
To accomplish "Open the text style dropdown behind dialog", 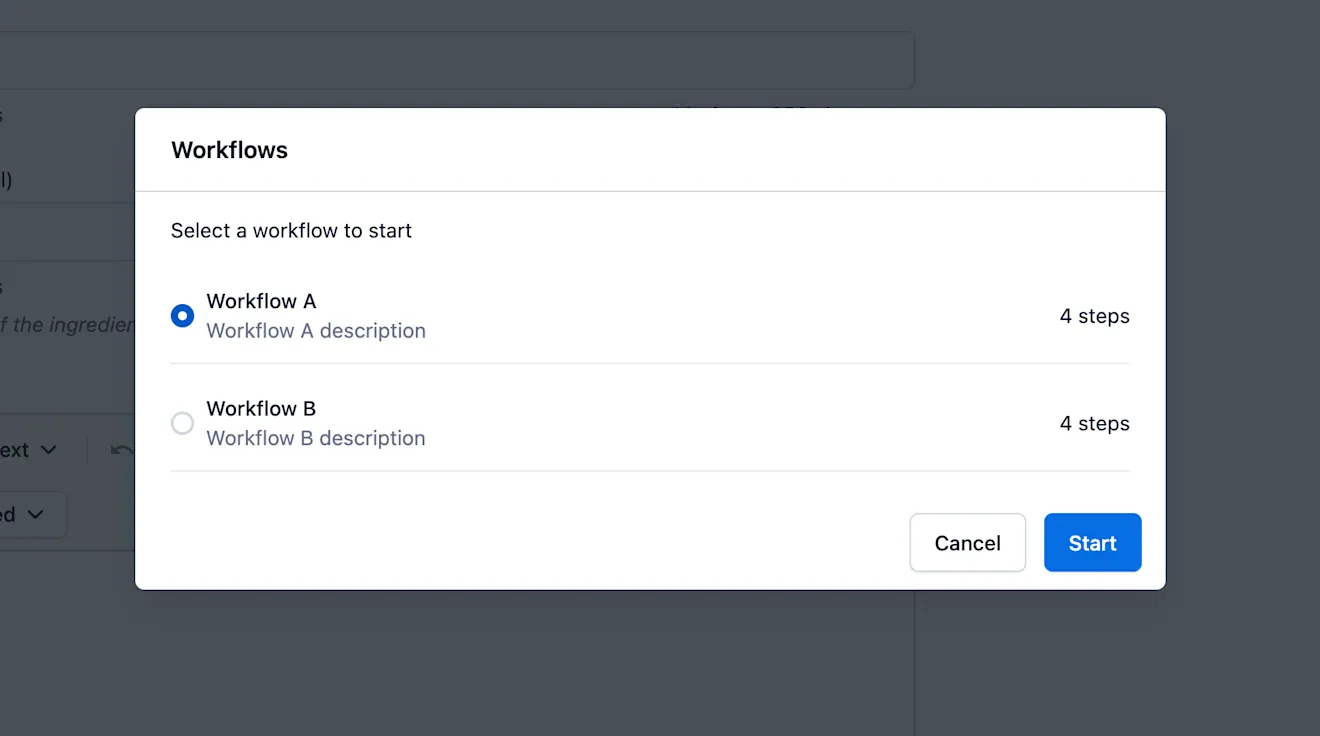I will [x=30, y=450].
